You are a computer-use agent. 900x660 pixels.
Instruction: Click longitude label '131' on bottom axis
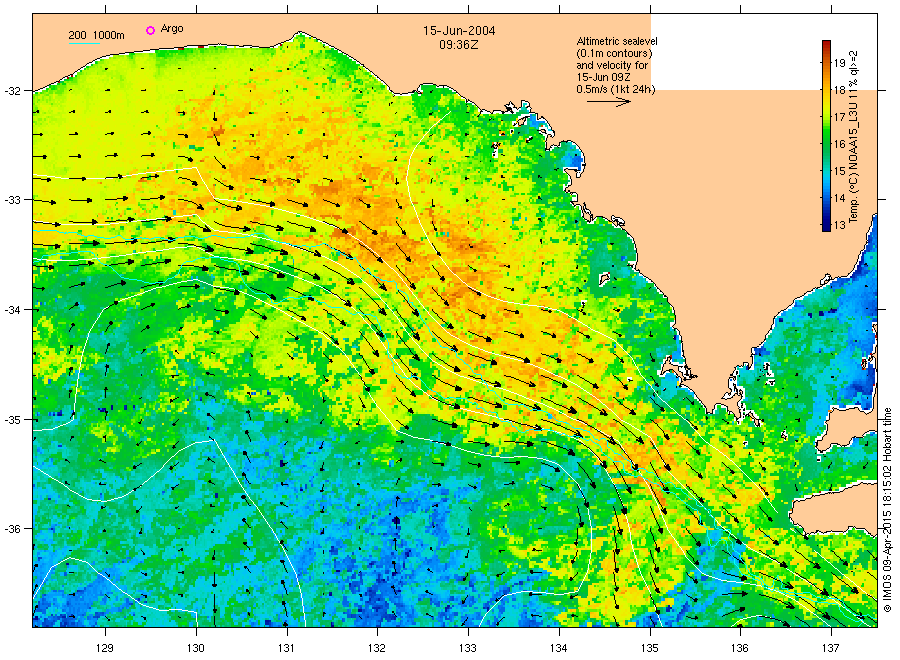click(286, 648)
